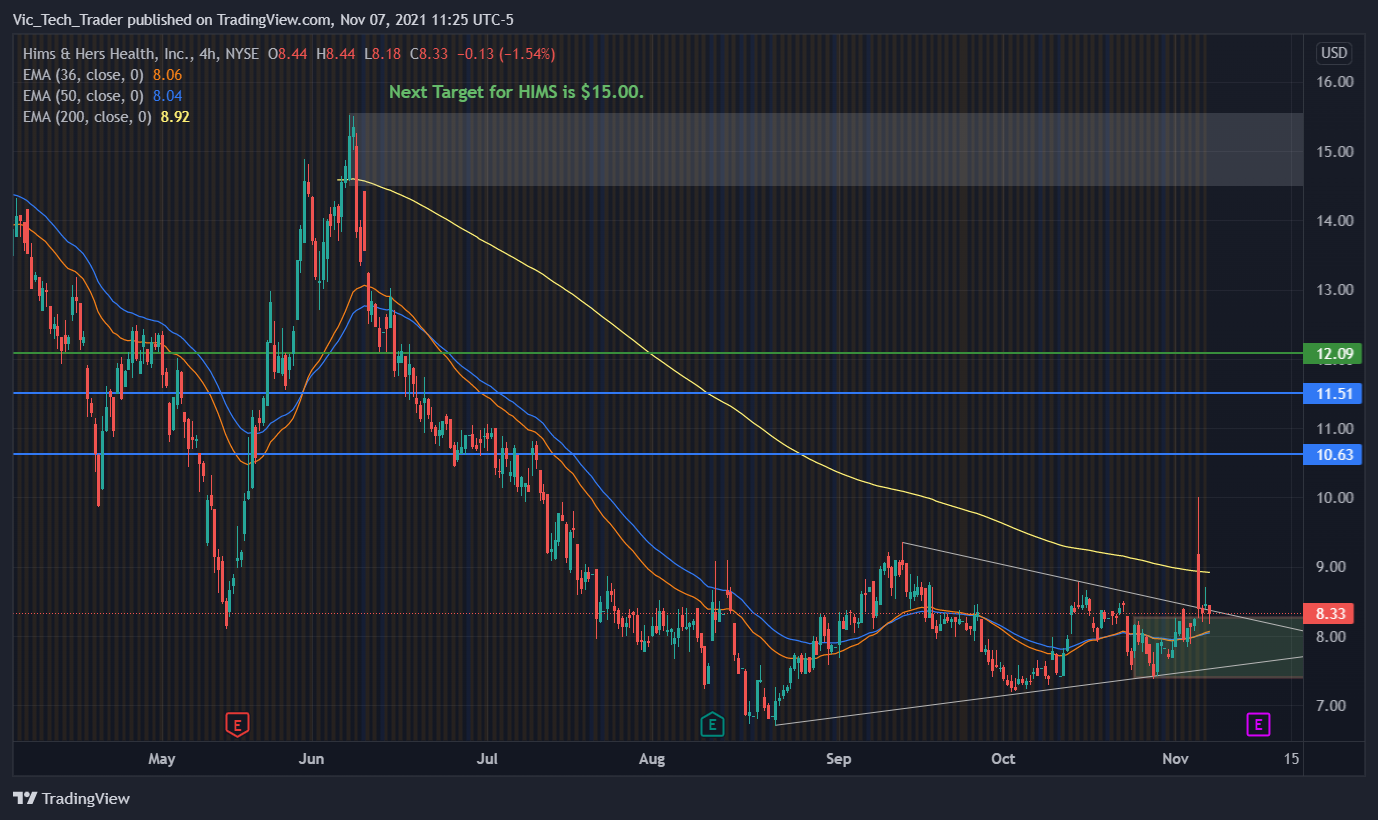Click the 15.00 price axis label

point(1337,152)
